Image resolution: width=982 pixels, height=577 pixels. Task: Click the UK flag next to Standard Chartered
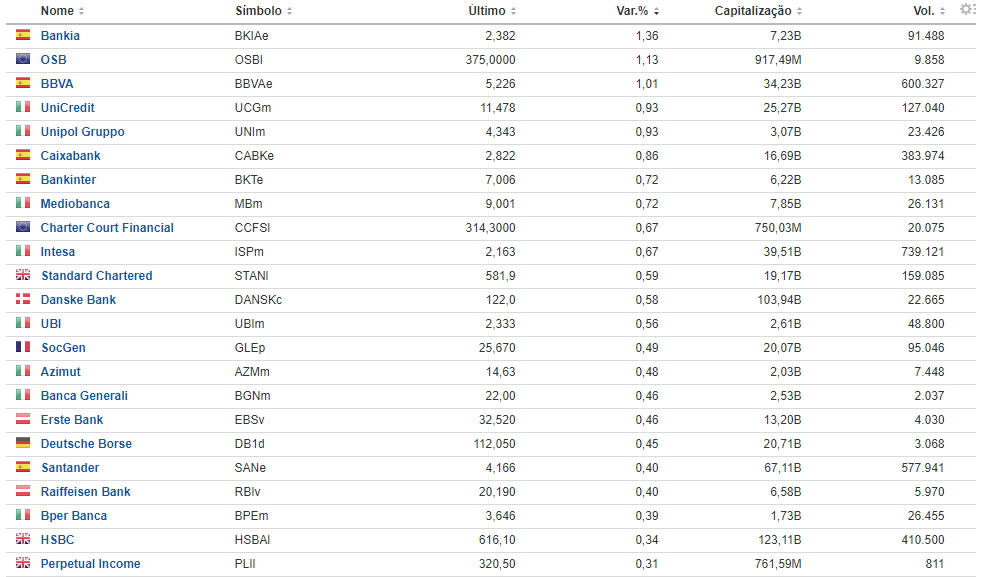click(23, 276)
